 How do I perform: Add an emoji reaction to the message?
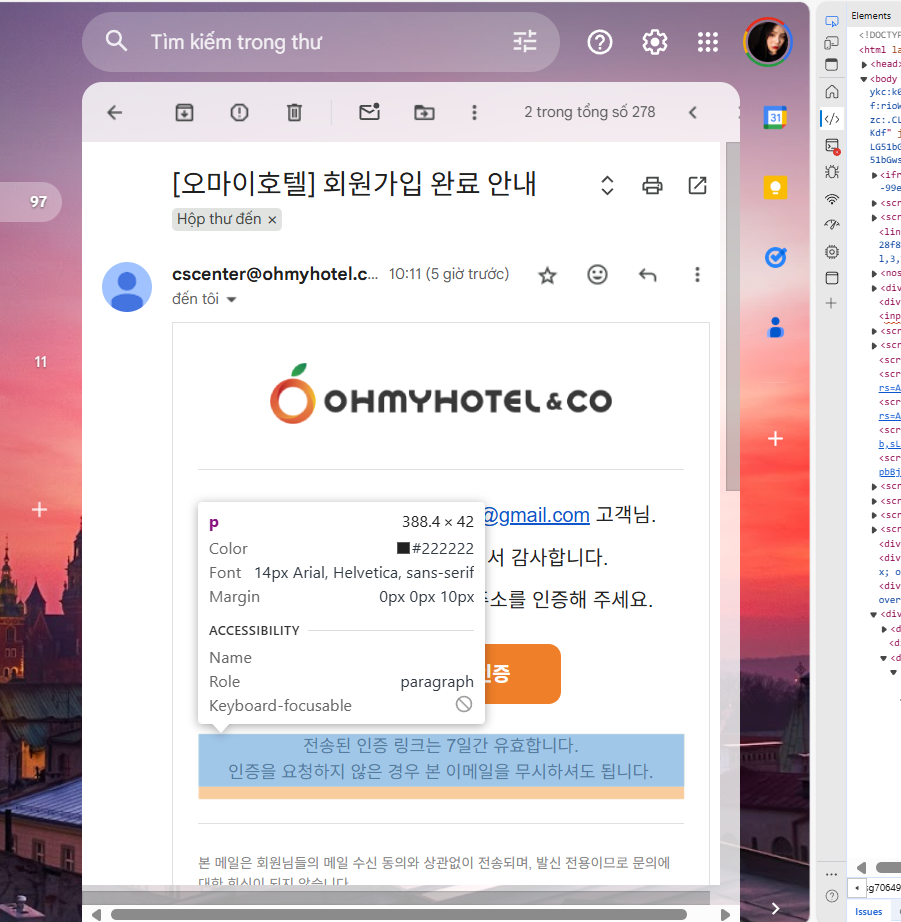pos(598,275)
